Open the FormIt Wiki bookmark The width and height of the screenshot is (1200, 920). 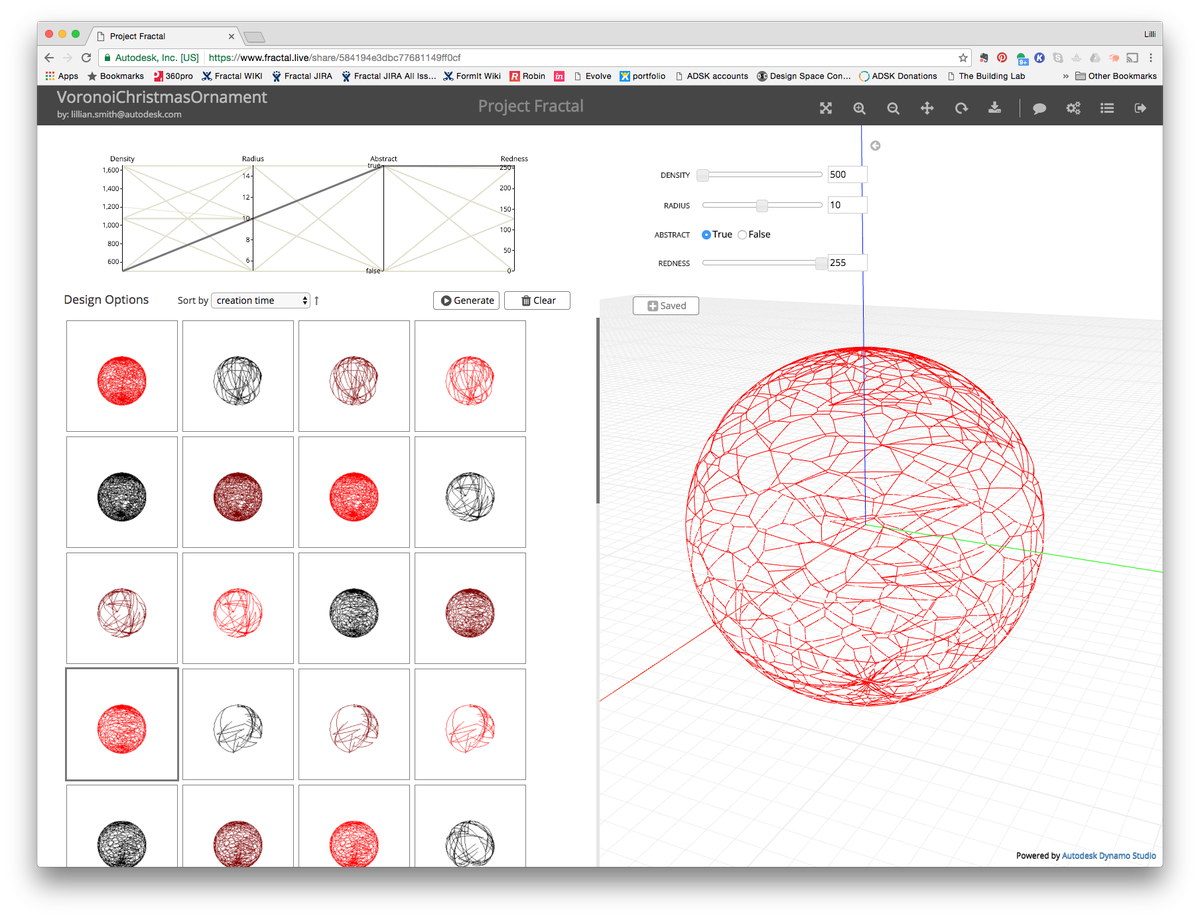[x=472, y=76]
